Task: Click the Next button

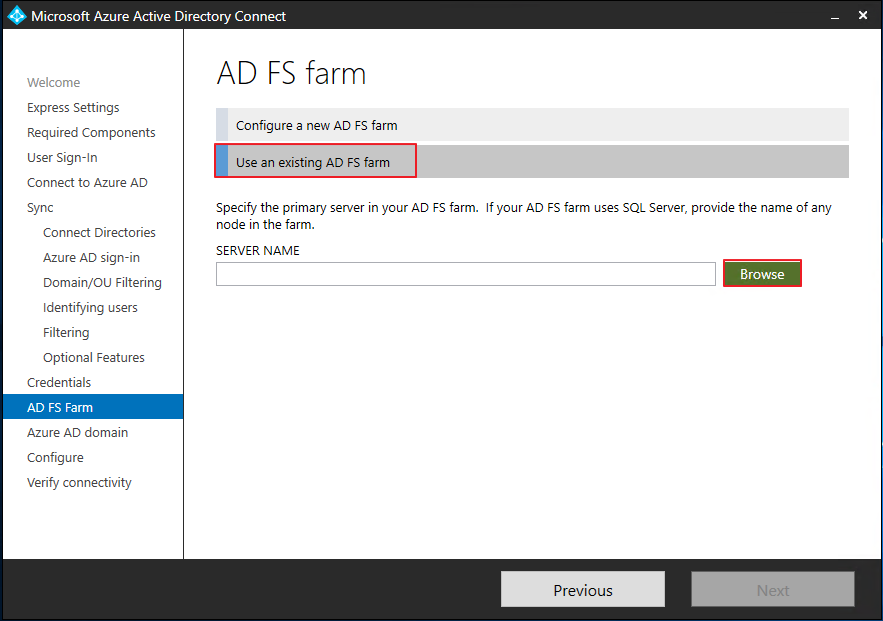Action: [773, 589]
